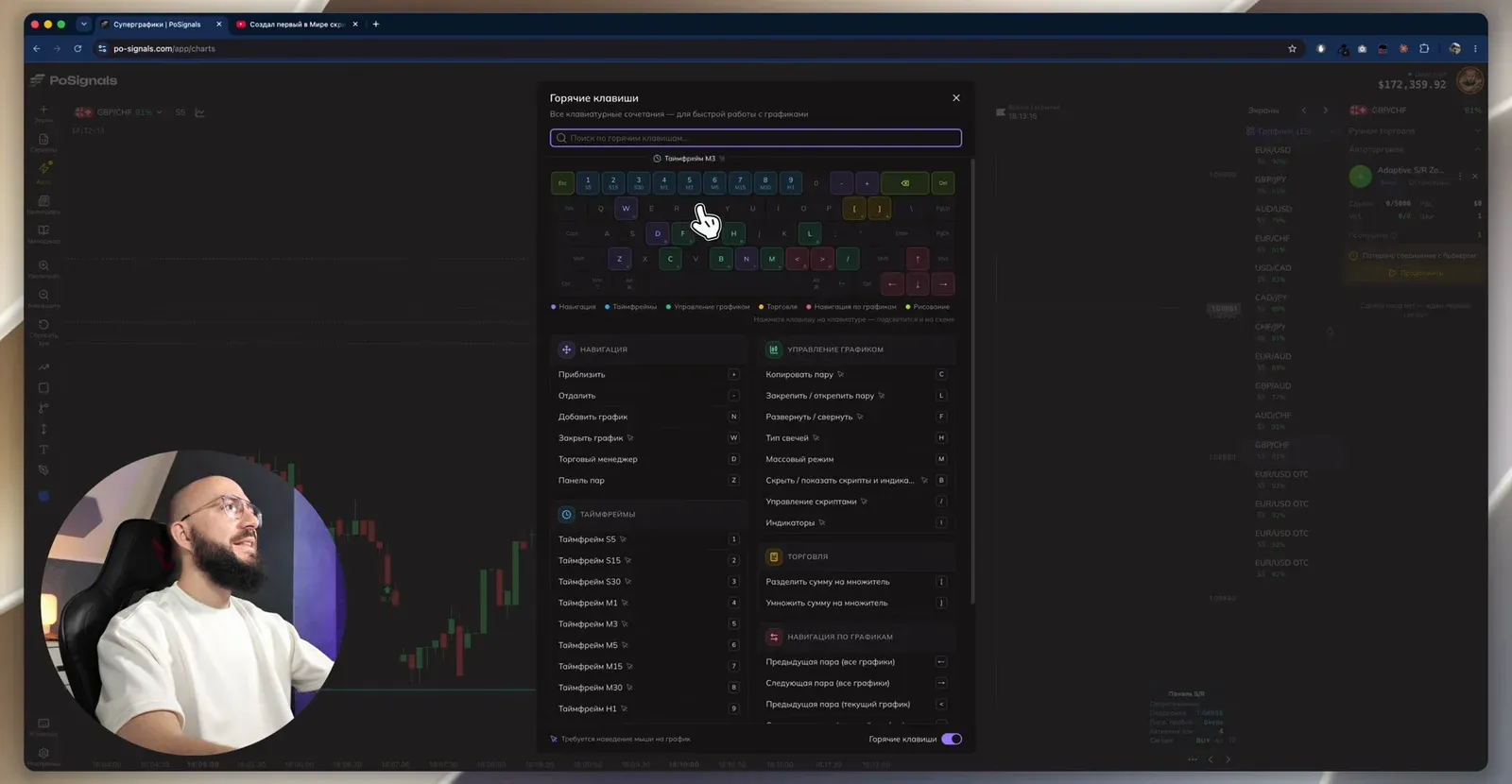The height and width of the screenshot is (784, 1512).
Task: Select the Таймфрейм S30 row
Action: pyautogui.click(x=648, y=582)
